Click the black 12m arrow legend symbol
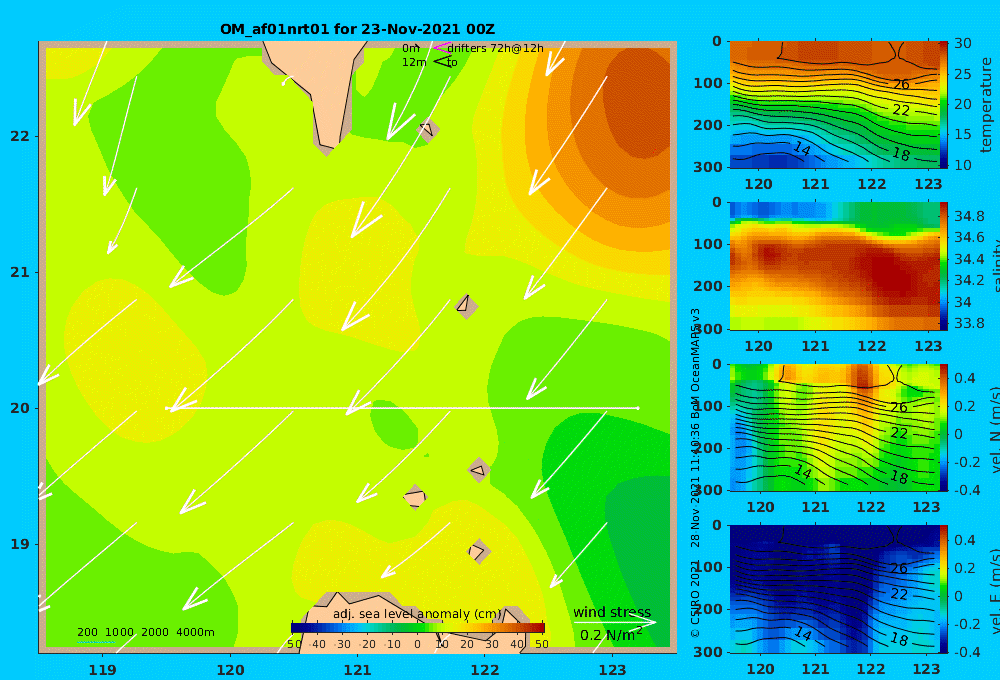Image resolution: width=1000 pixels, height=680 pixels. point(442,61)
